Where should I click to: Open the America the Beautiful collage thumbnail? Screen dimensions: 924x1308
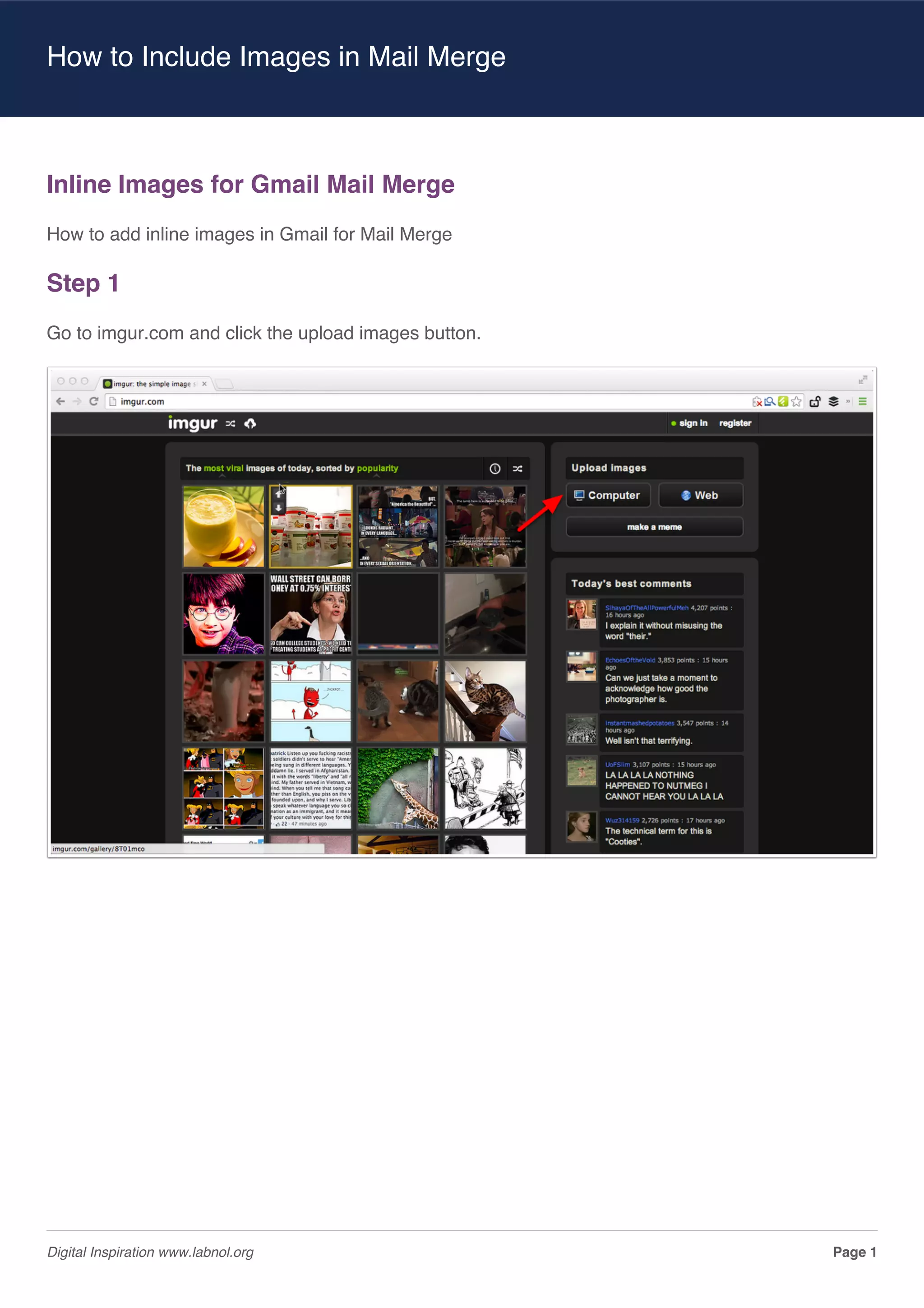click(398, 526)
